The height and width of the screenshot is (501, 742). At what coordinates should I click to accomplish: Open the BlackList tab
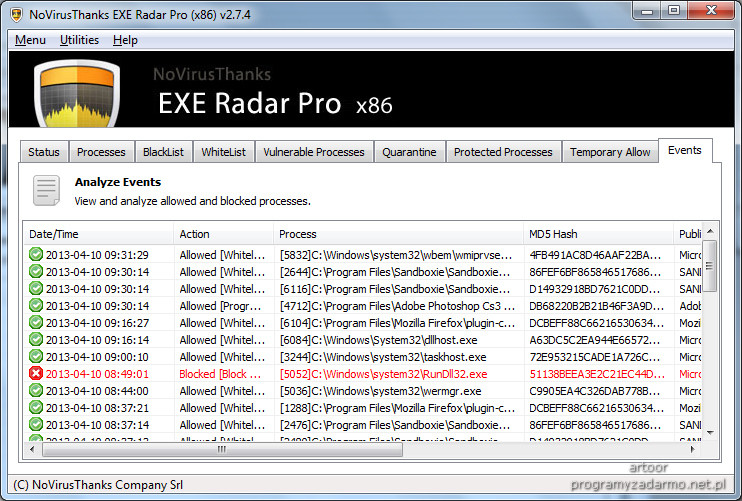pyautogui.click(x=163, y=152)
